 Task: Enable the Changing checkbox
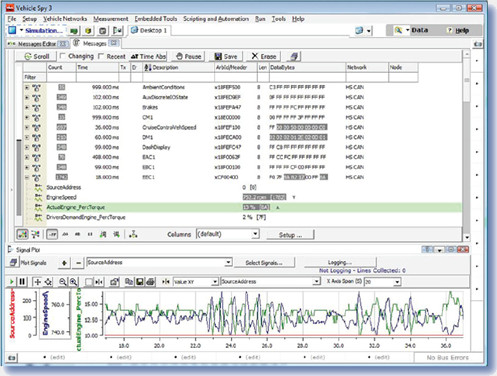tap(62, 56)
